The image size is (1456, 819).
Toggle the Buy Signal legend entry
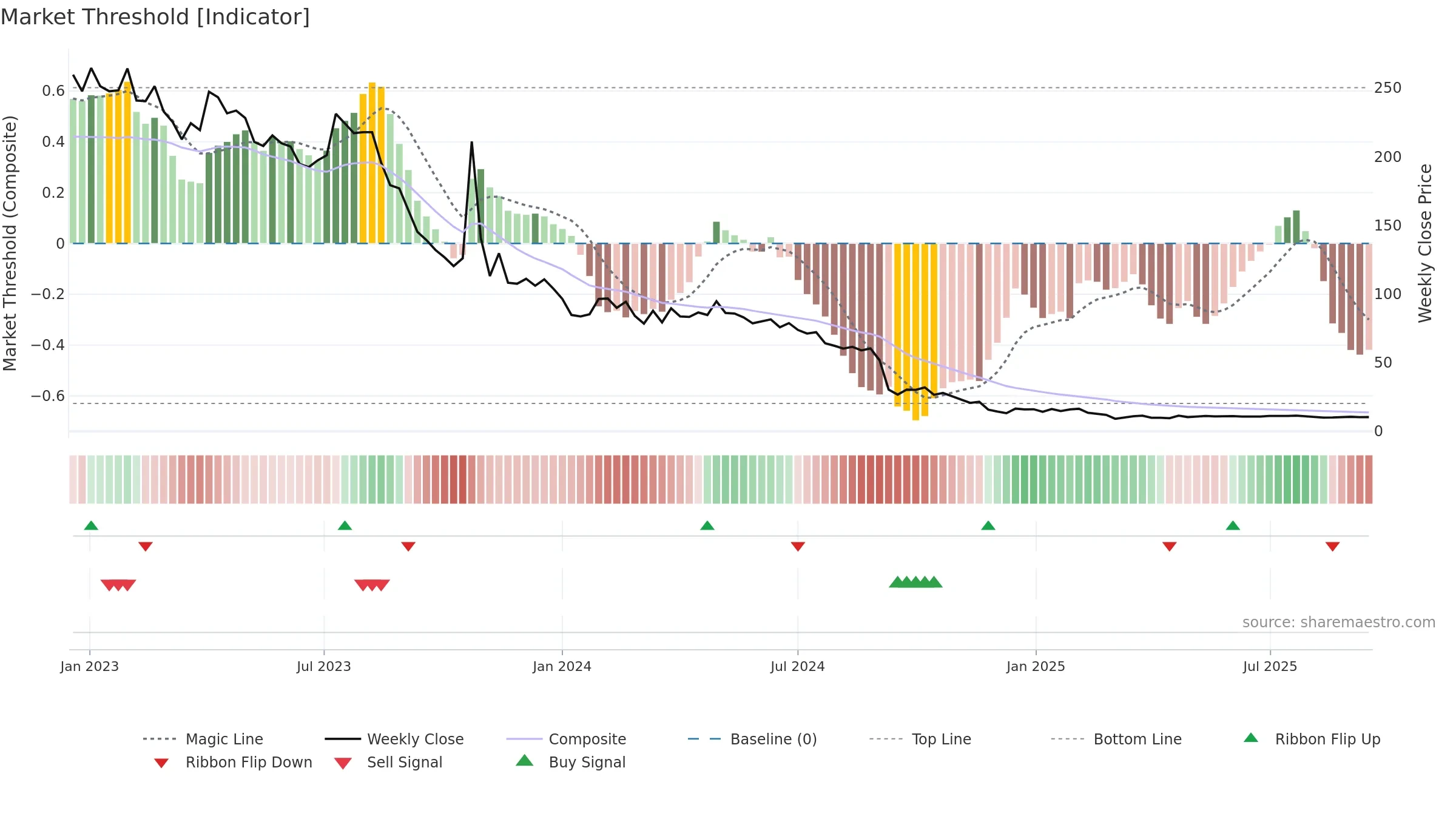(570, 762)
